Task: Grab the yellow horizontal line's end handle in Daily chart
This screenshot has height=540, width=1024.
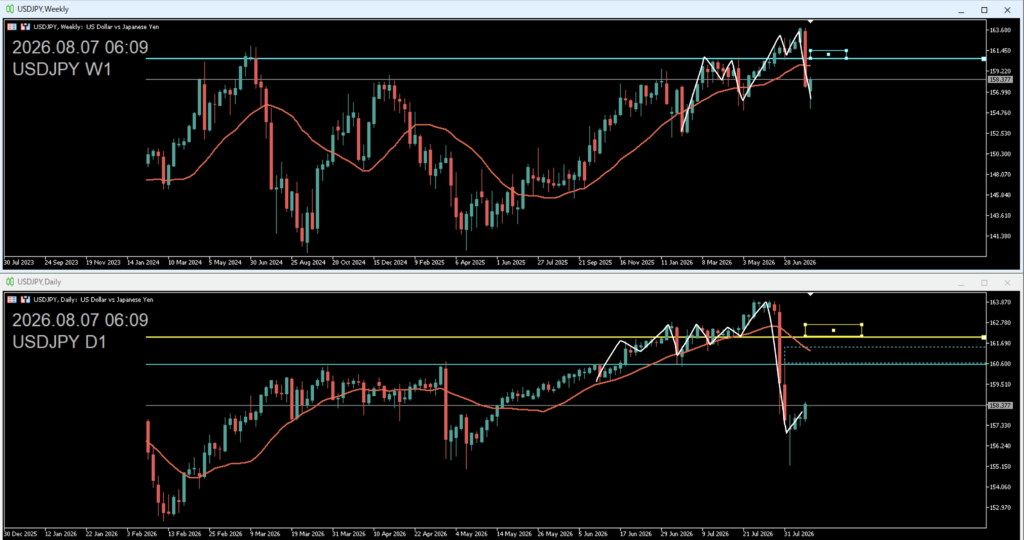Action: 984,337
